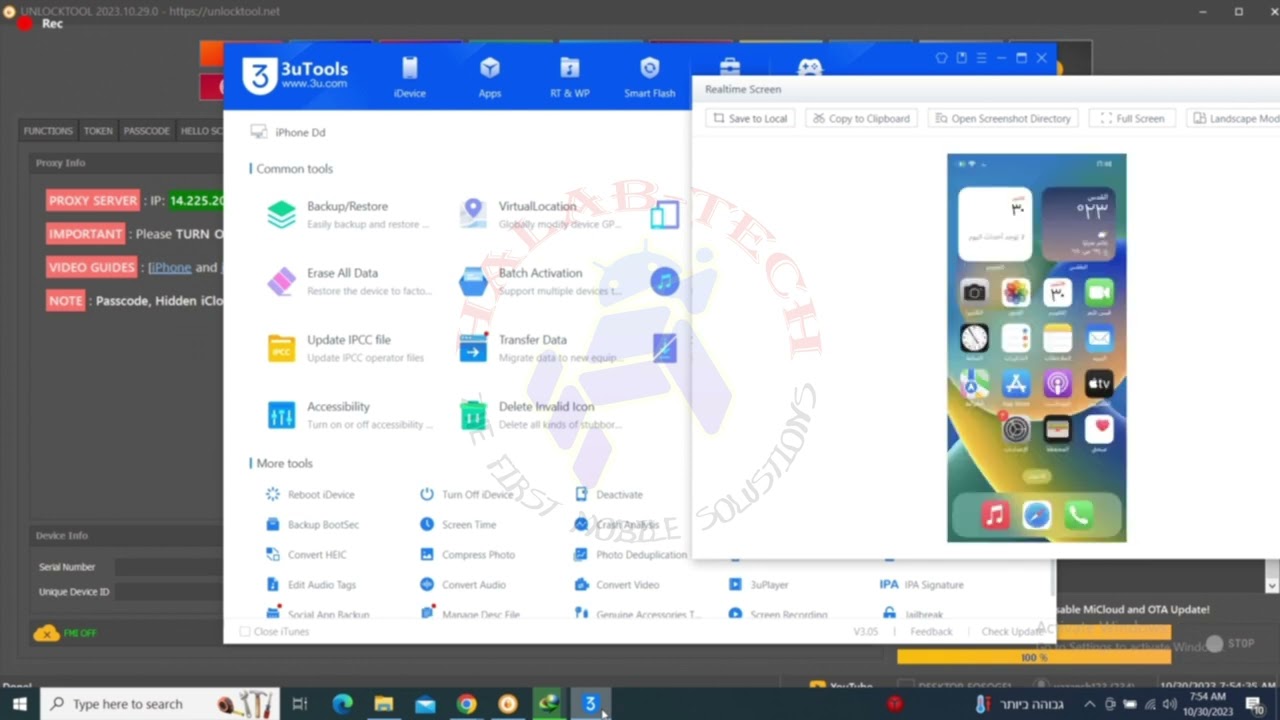Click Open Screenshot Directory button
Viewport: 1280px width, 720px height.
click(1003, 118)
